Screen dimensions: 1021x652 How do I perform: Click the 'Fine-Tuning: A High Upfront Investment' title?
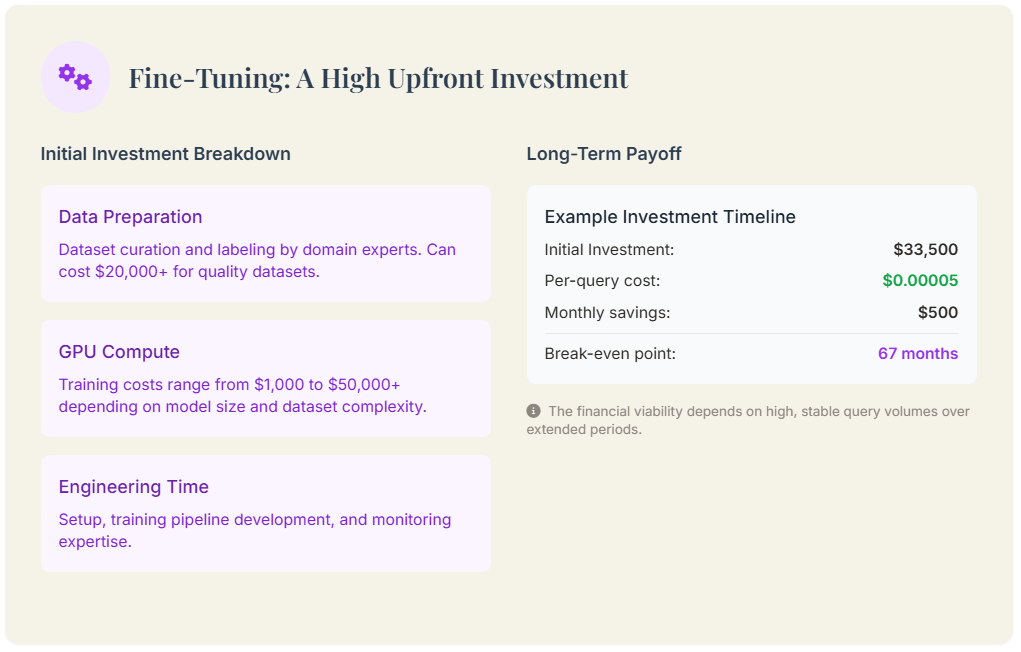pos(378,78)
